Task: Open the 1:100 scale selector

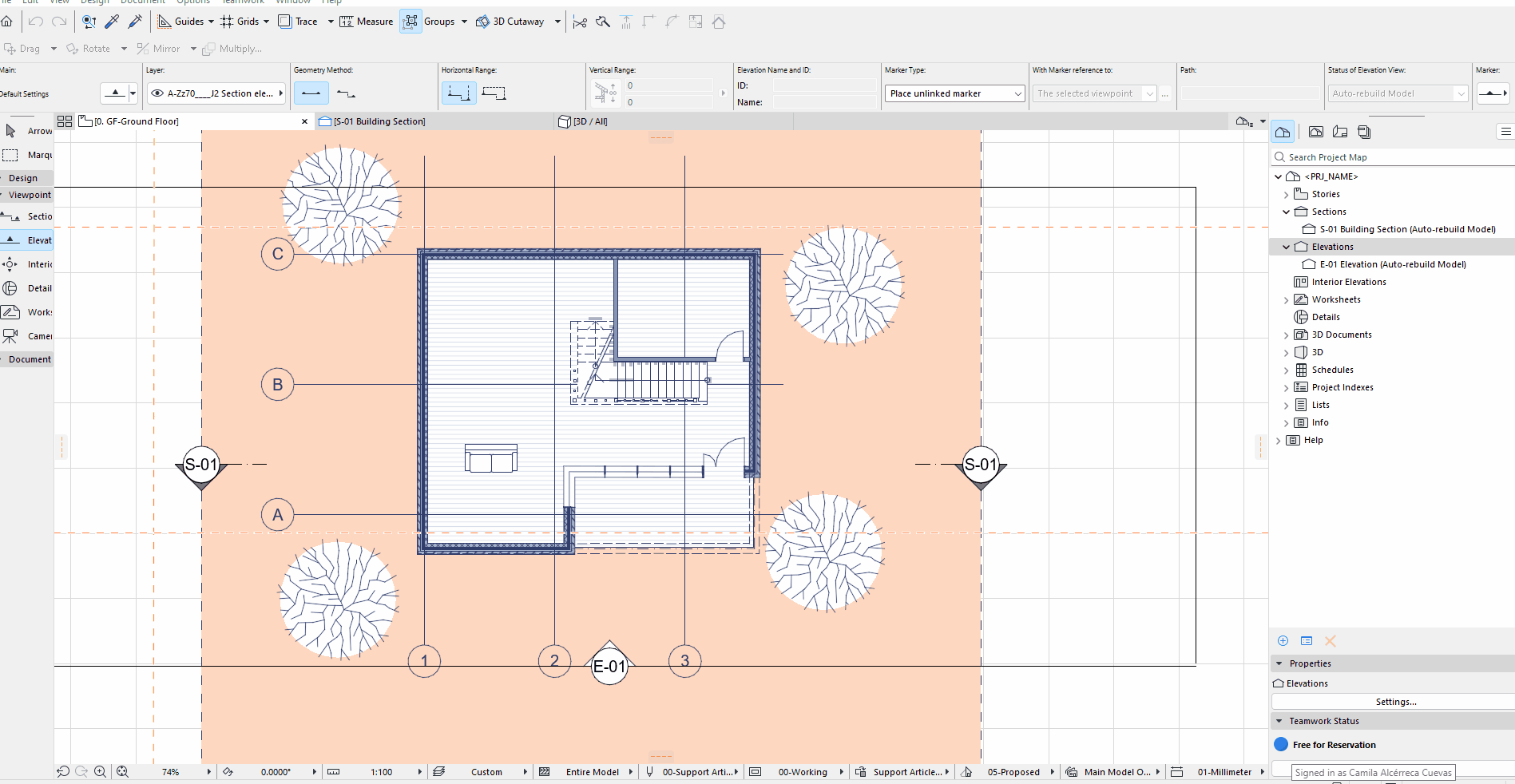Action: 382,772
